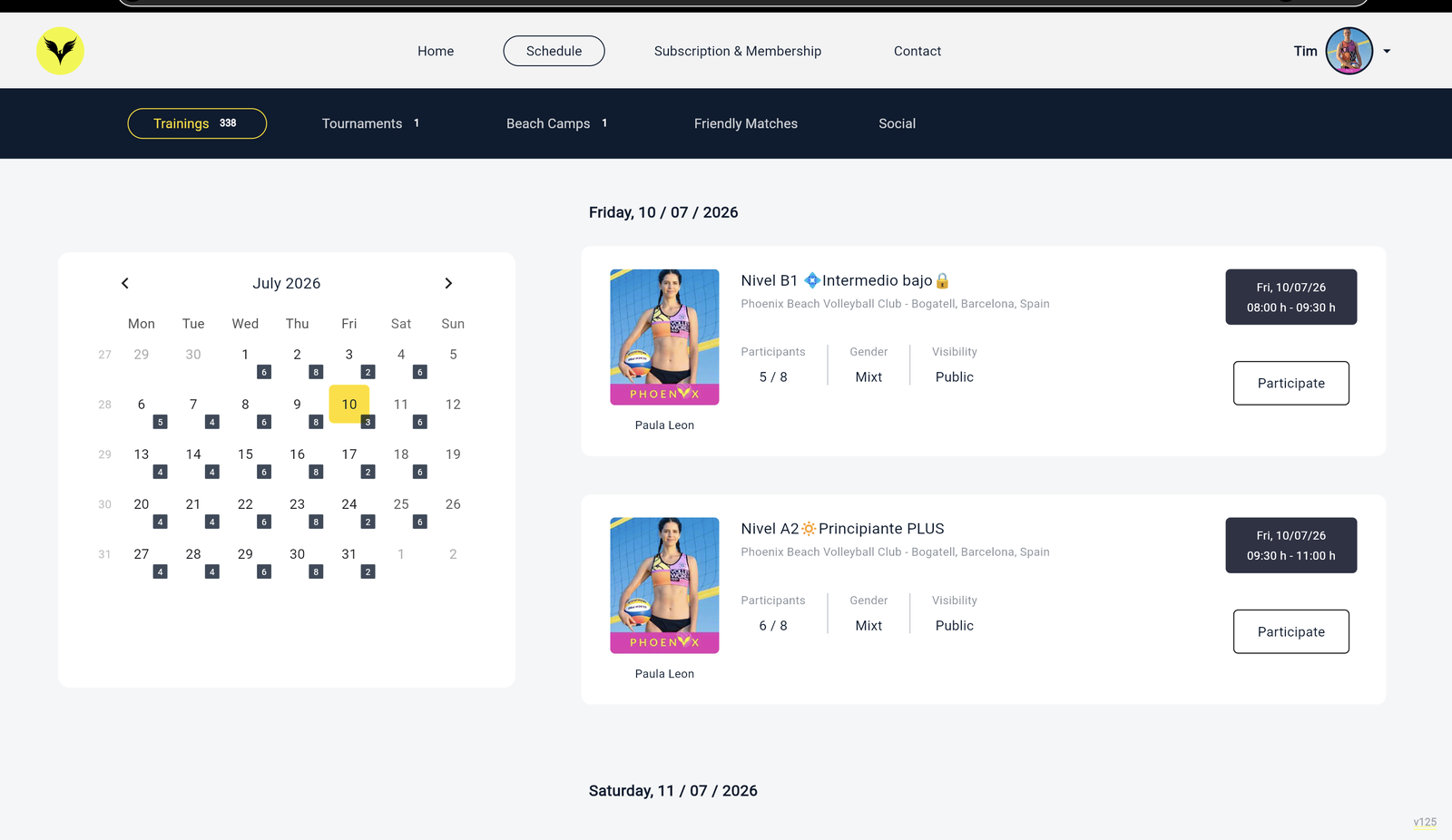
Task: Advance to next month with right chevron
Action: [448, 283]
